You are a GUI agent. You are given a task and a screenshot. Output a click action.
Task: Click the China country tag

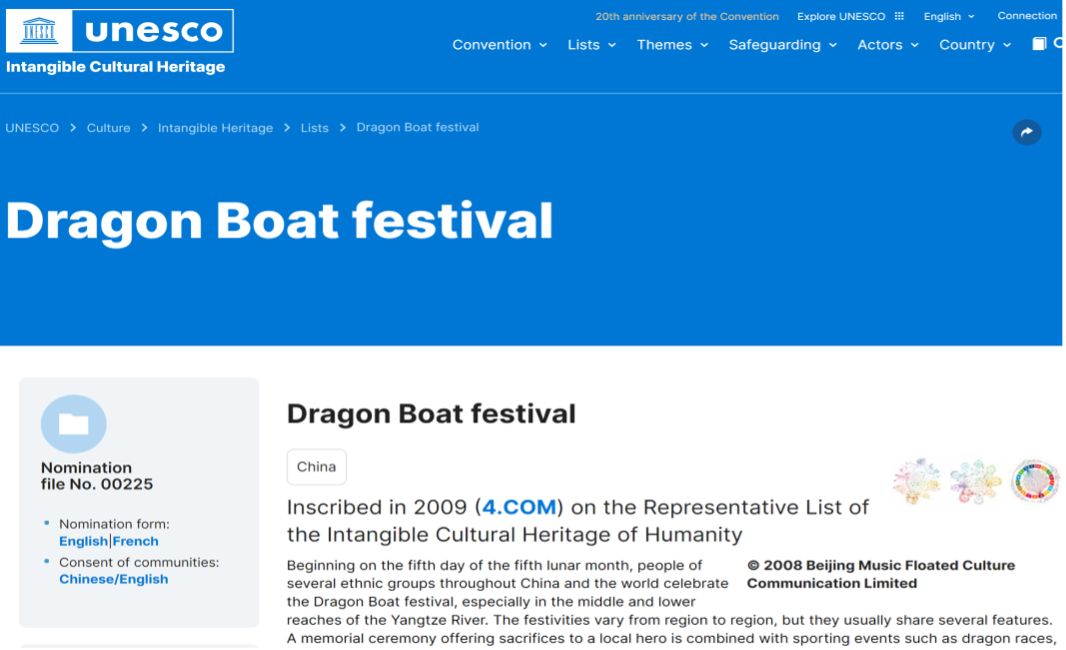click(x=315, y=466)
